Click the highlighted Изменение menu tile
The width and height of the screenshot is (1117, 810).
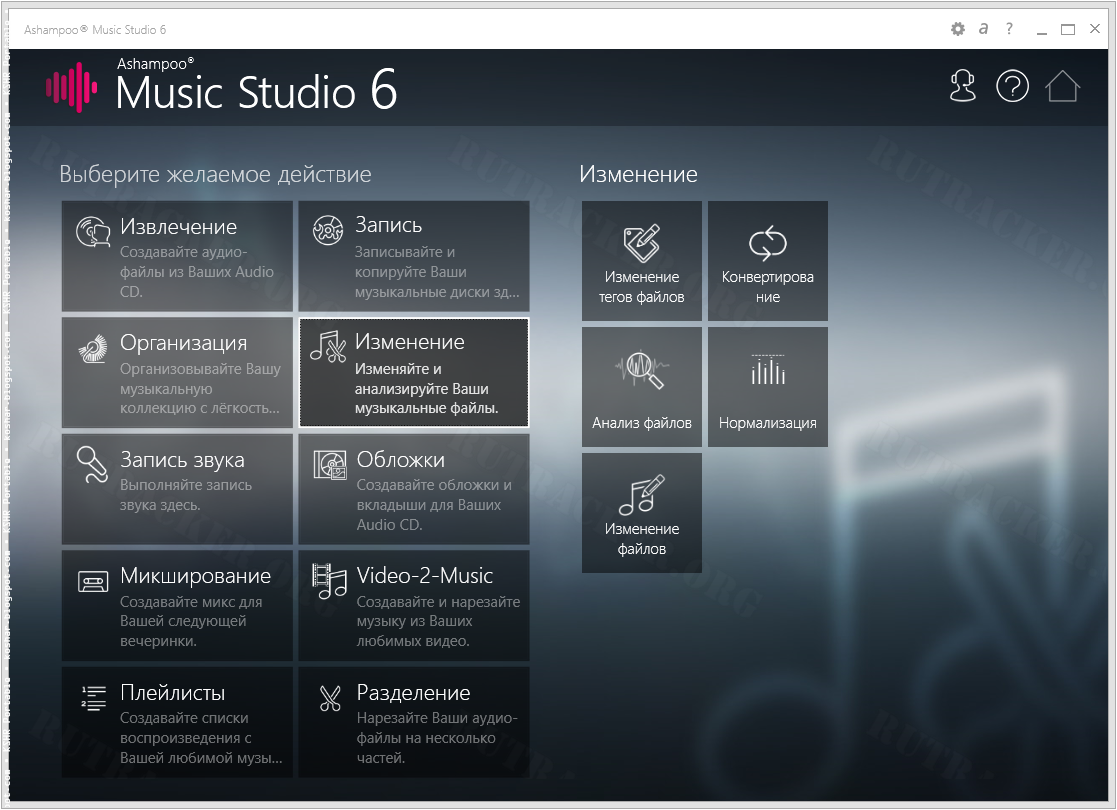point(414,373)
